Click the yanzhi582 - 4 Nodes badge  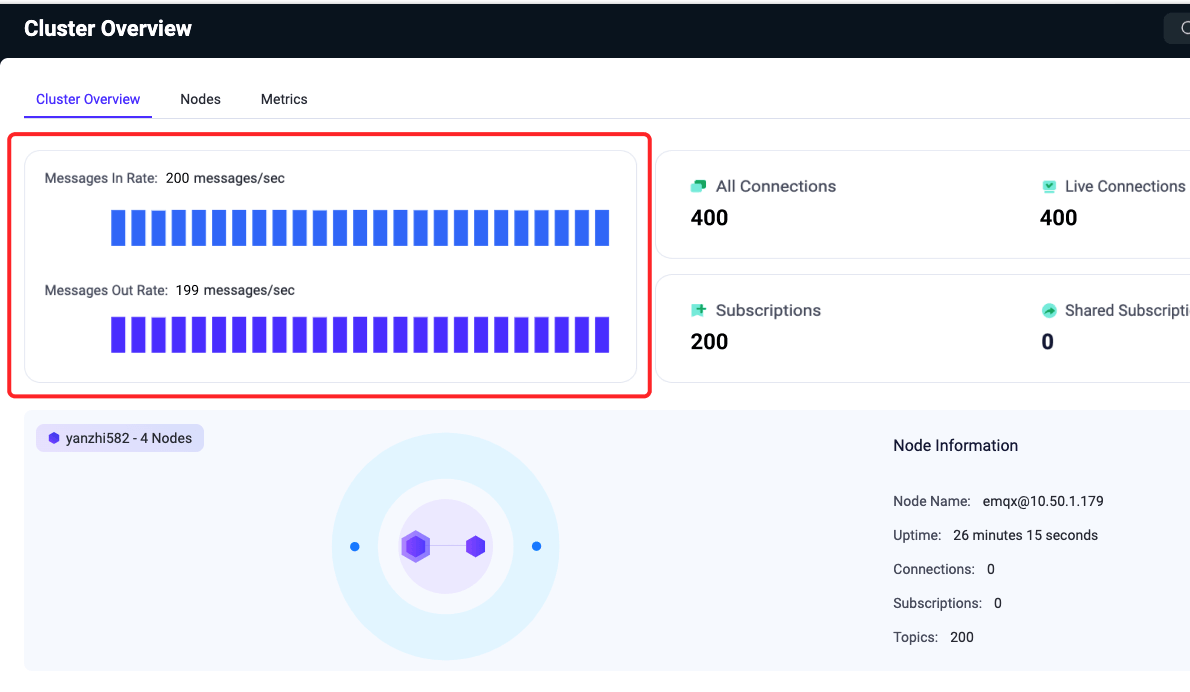click(120, 438)
